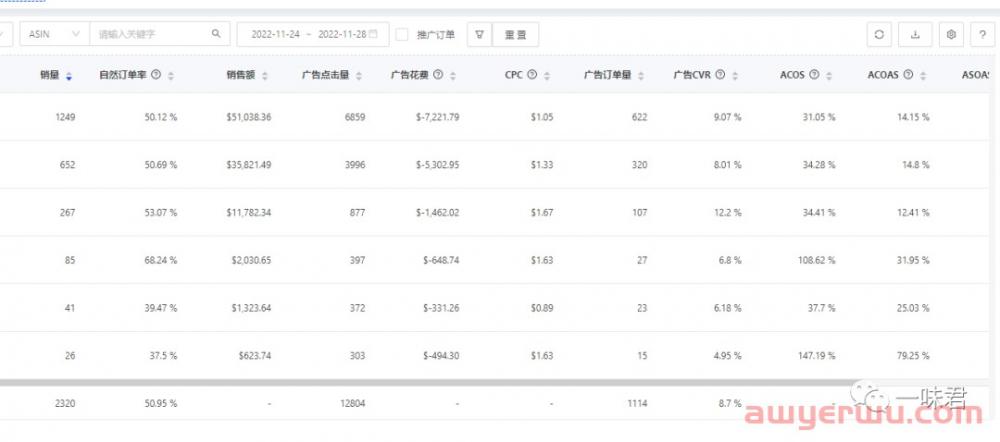Sort by 自然订单率 column arrows
This screenshot has width=1000, height=442.
tap(170, 76)
